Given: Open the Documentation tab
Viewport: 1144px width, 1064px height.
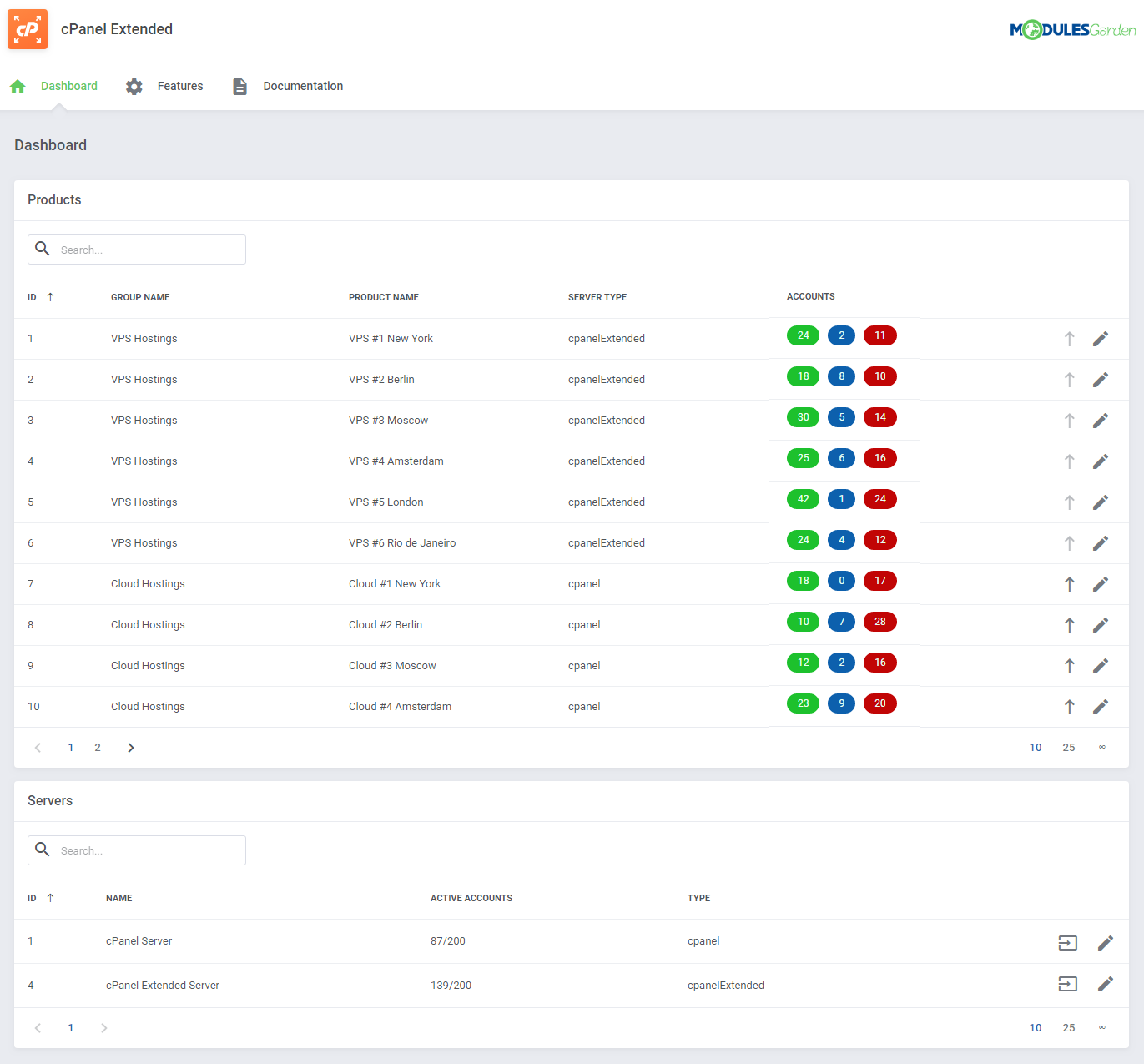Looking at the screenshot, I should click(x=303, y=86).
